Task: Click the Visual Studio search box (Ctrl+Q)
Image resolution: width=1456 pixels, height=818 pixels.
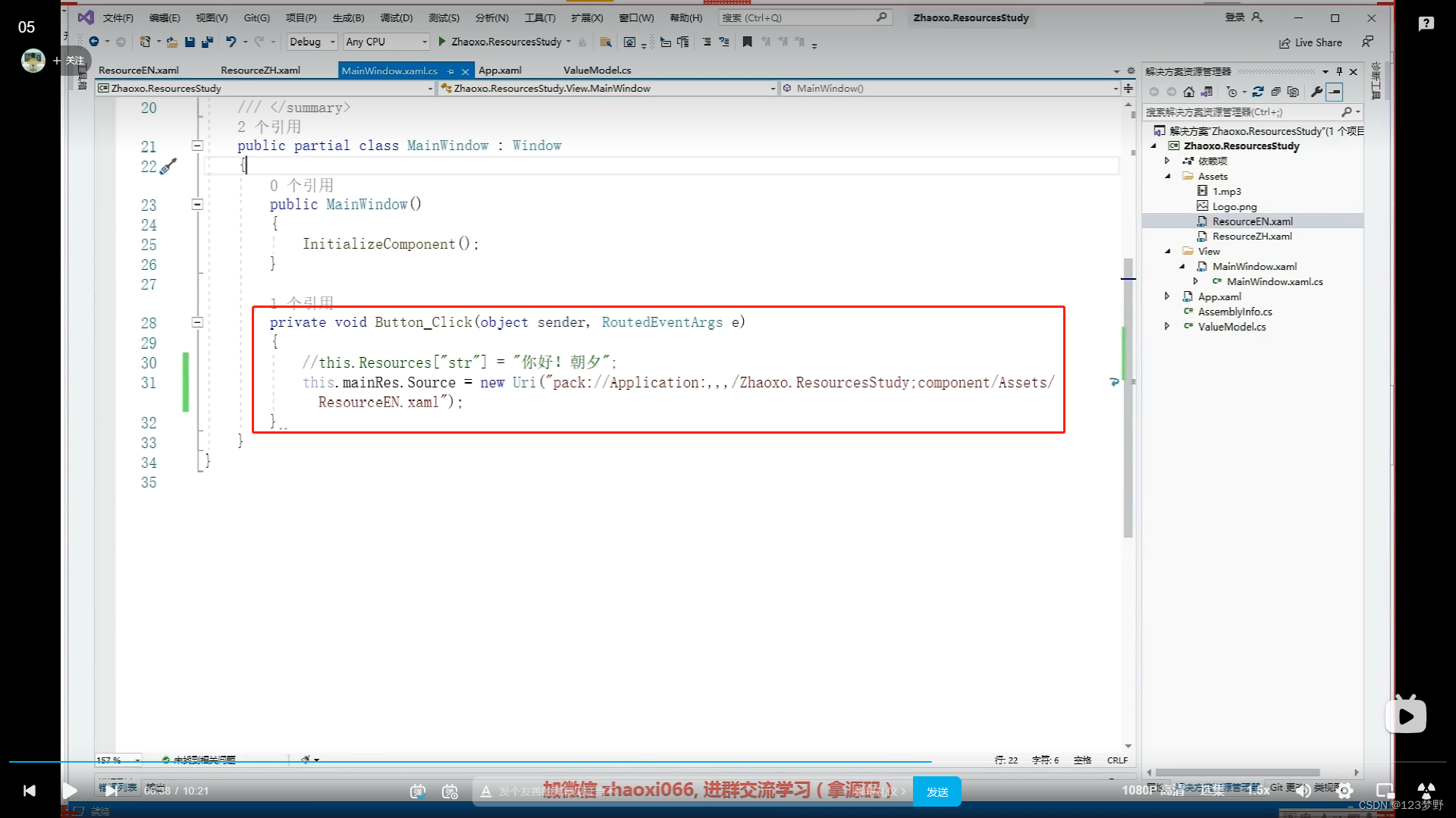Action: (804, 17)
